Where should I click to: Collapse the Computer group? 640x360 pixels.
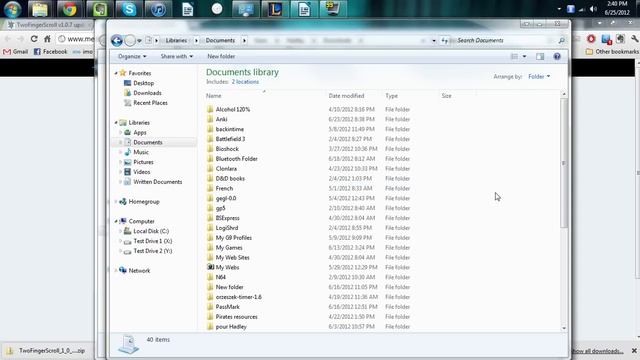(116, 221)
